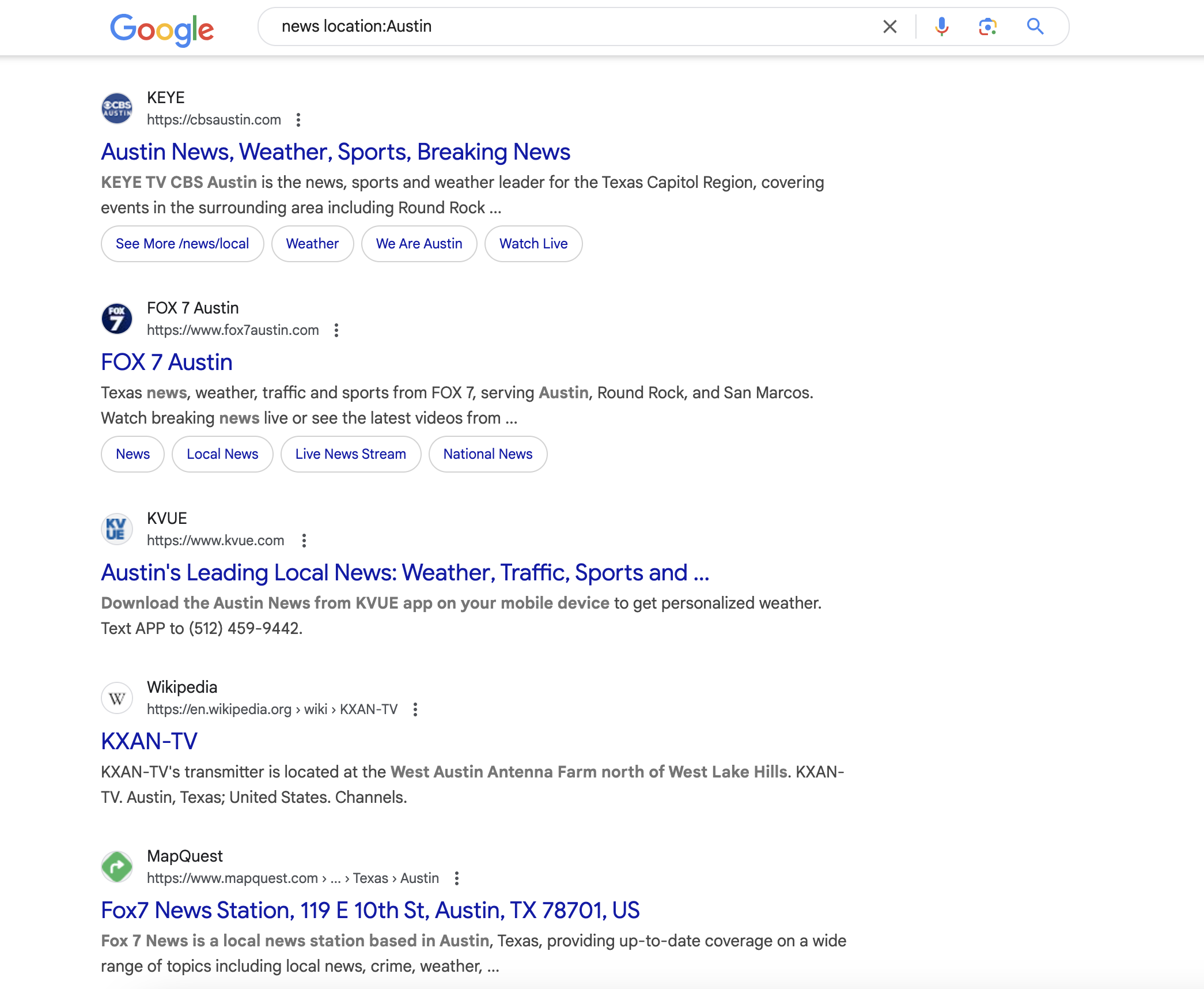Open the FOX 7 Austin result title
The width and height of the screenshot is (1204, 989).
(167, 362)
